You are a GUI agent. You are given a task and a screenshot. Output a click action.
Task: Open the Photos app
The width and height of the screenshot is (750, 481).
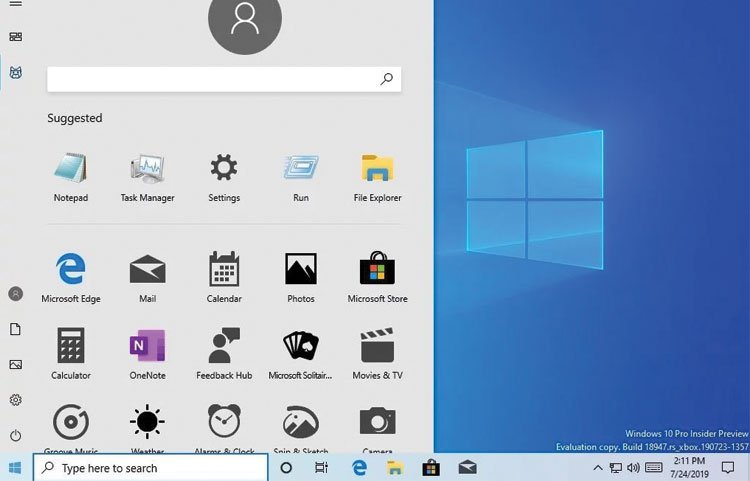(300, 269)
